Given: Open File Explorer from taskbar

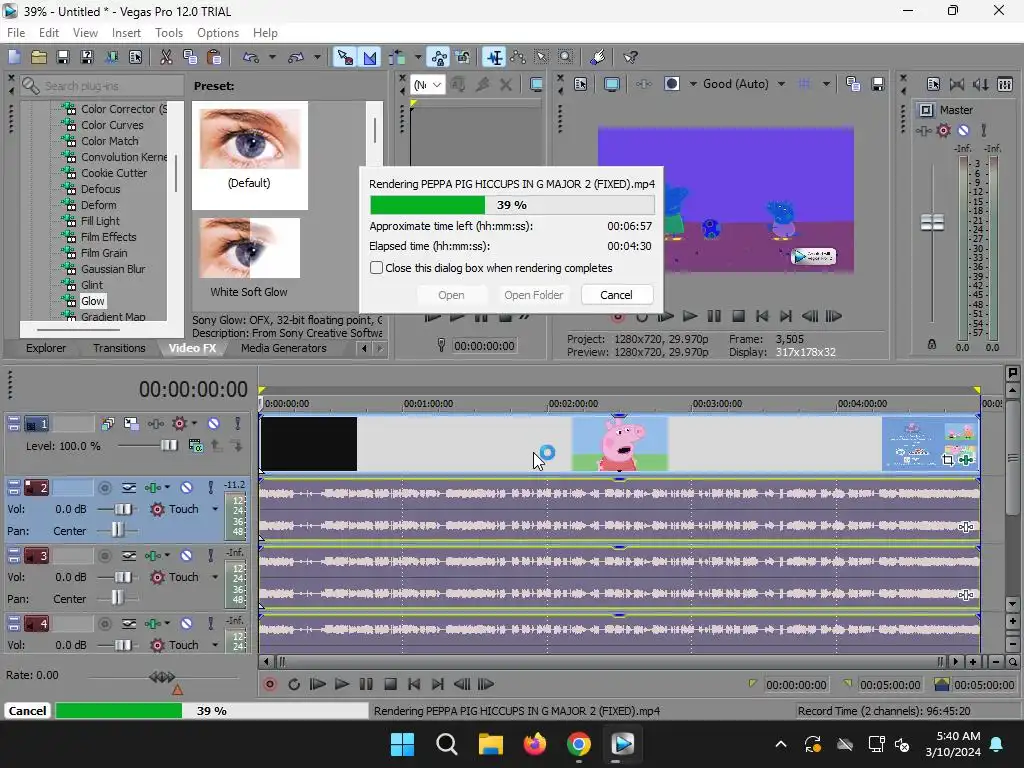Looking at the screenshot, I should [x=490, y=744].
